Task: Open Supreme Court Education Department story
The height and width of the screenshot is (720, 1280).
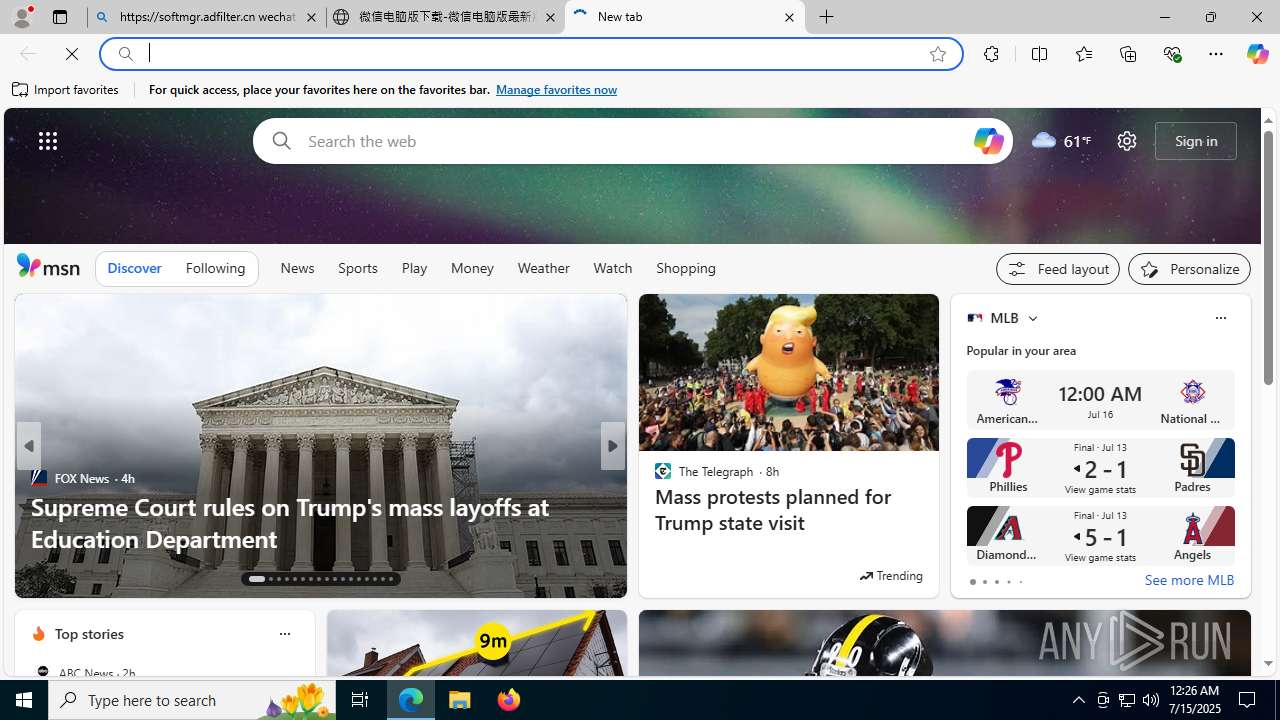Action: pos(290,522)
